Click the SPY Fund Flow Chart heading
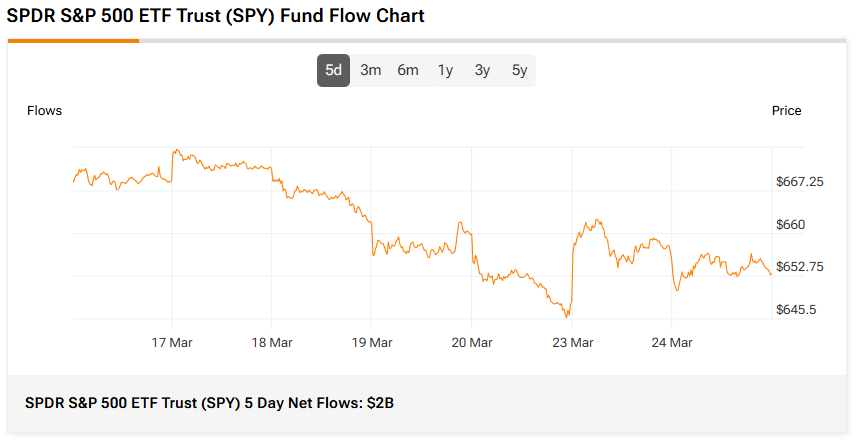Viewport: 864px width, 444px height. click(216, 16)
